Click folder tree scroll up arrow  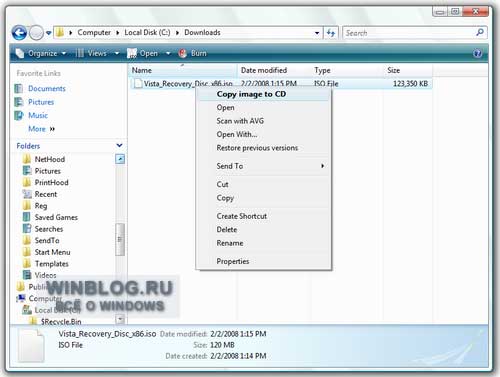coord(120,159)
